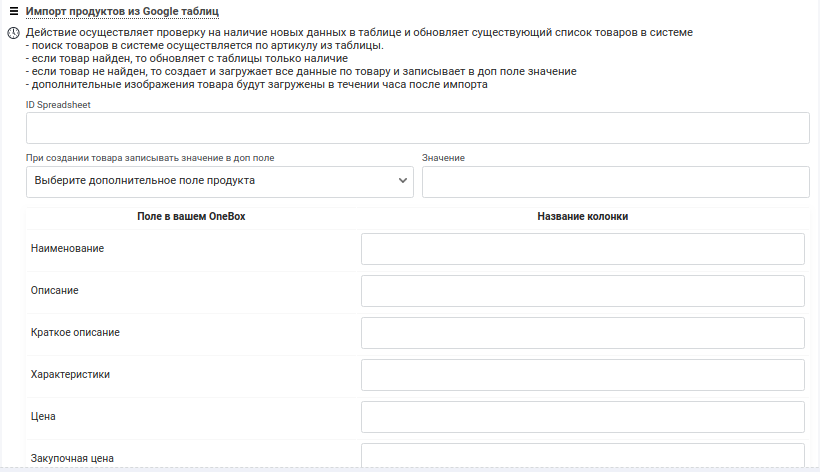820x472 pixels.
Task: Click the 'Значение' field label
Action: click(443, 158)
